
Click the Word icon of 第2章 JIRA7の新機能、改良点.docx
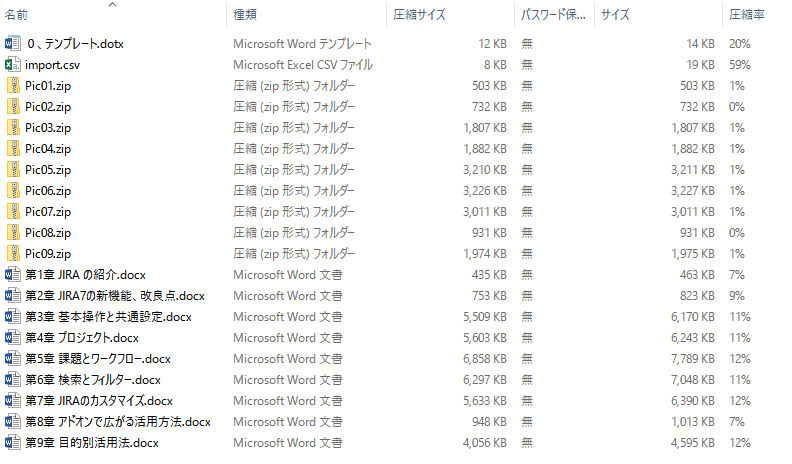point(13,296)
